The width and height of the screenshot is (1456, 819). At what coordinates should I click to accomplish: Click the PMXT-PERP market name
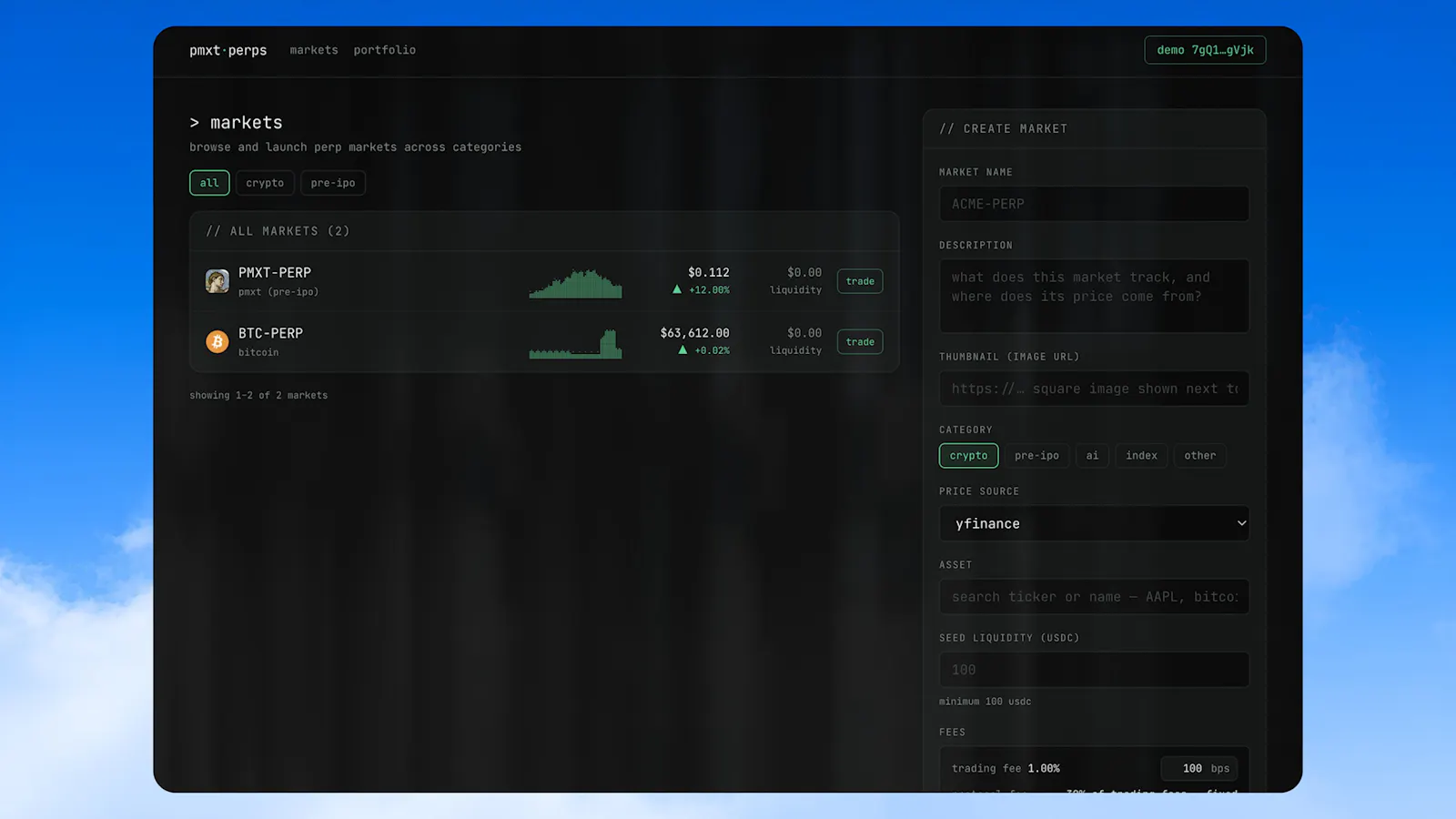point(275,273)
